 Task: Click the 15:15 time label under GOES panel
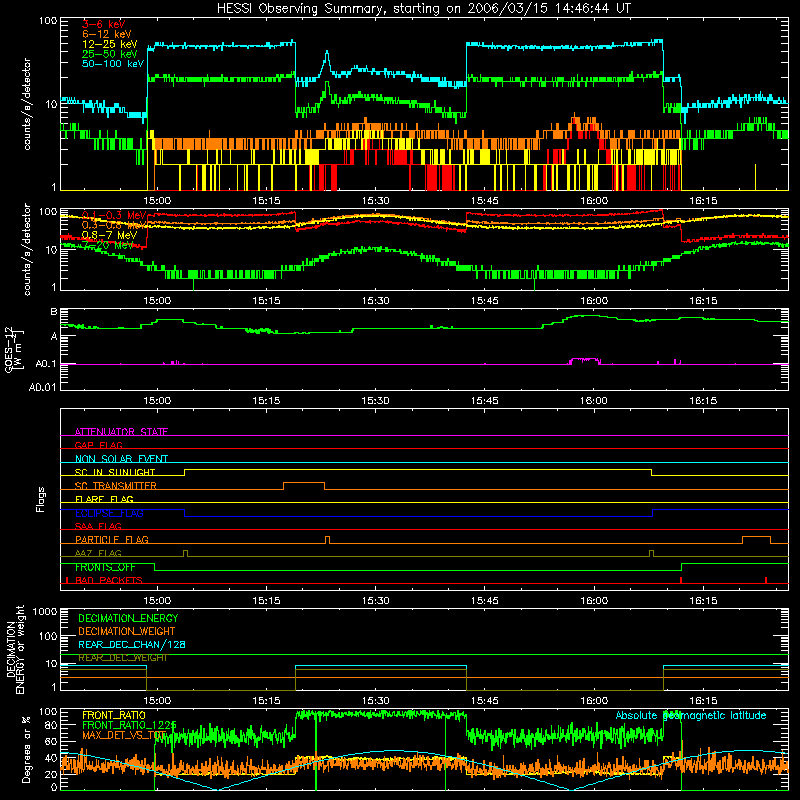[266, 401]
